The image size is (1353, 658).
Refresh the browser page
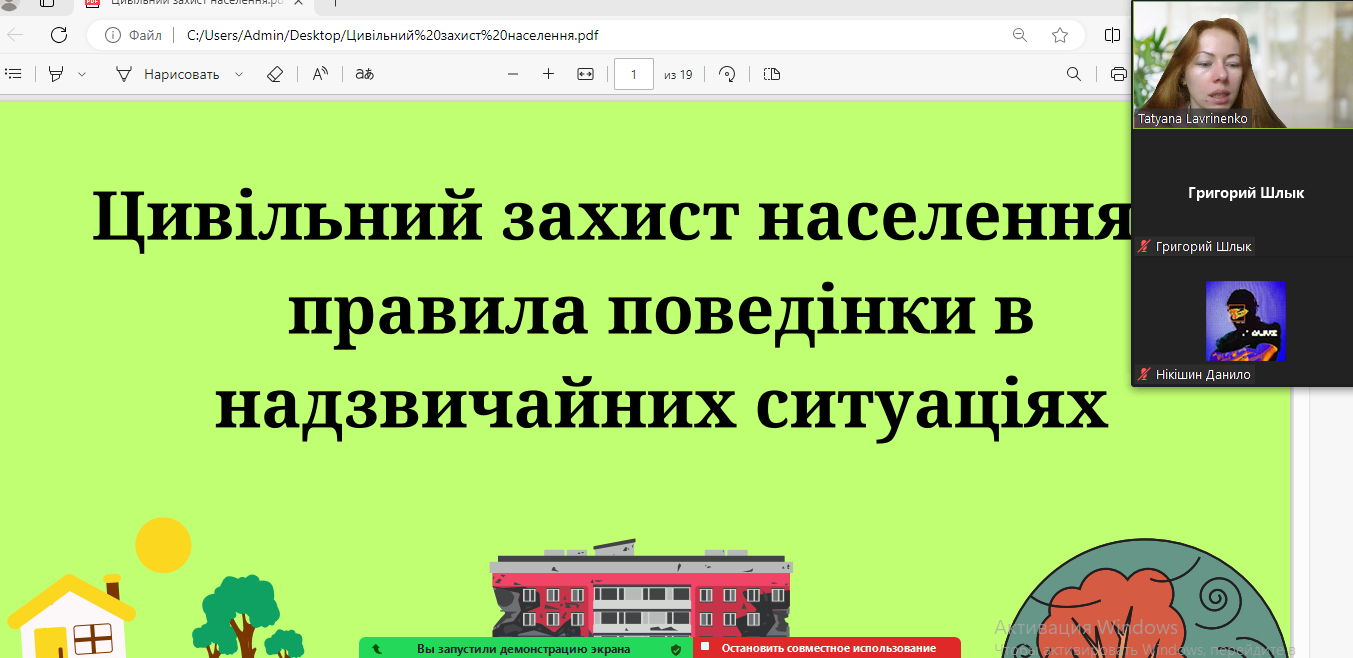click(59, 35)
